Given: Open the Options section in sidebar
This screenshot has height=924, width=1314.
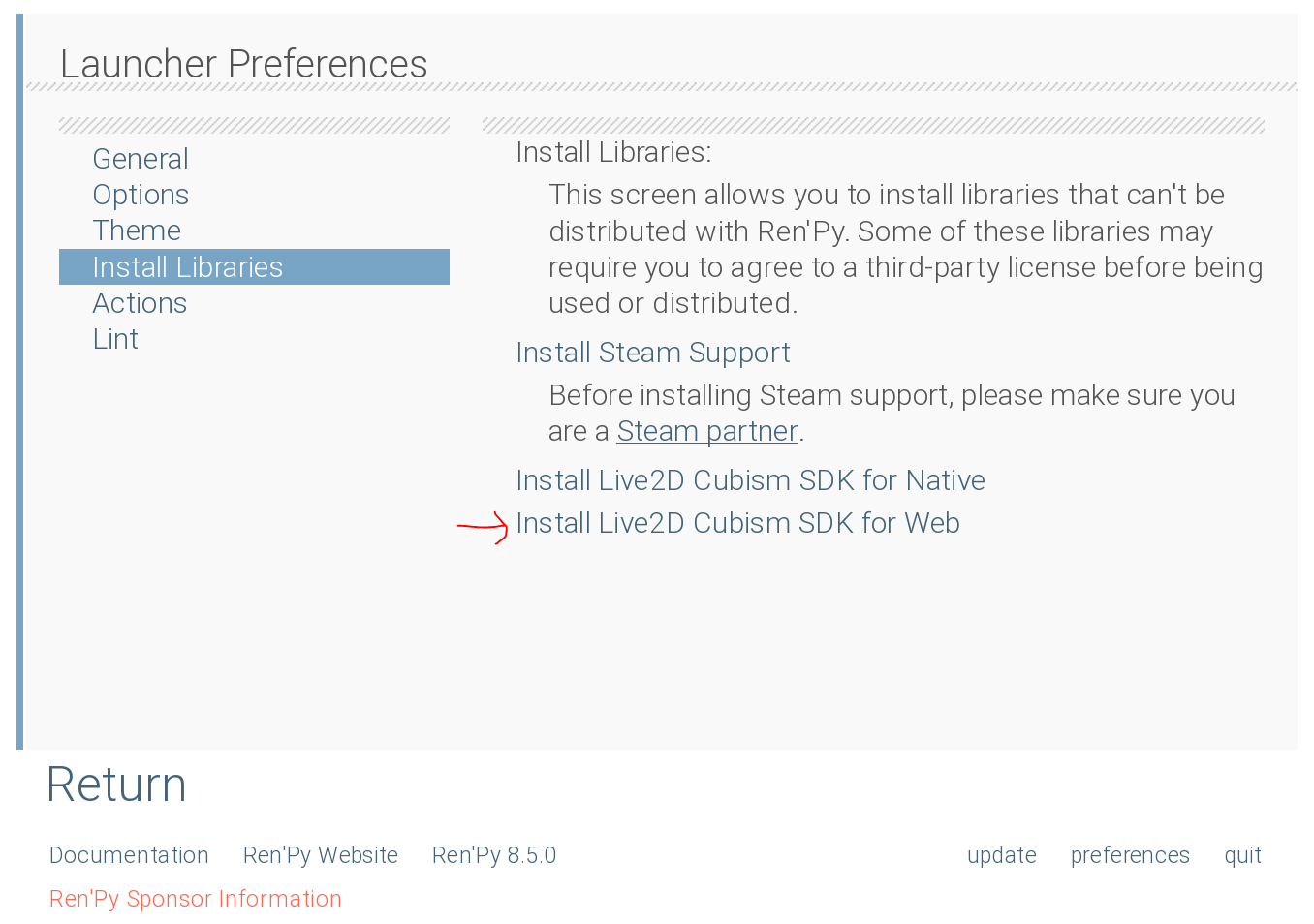Looking at the screenshot, I should (x=141, y=194).
